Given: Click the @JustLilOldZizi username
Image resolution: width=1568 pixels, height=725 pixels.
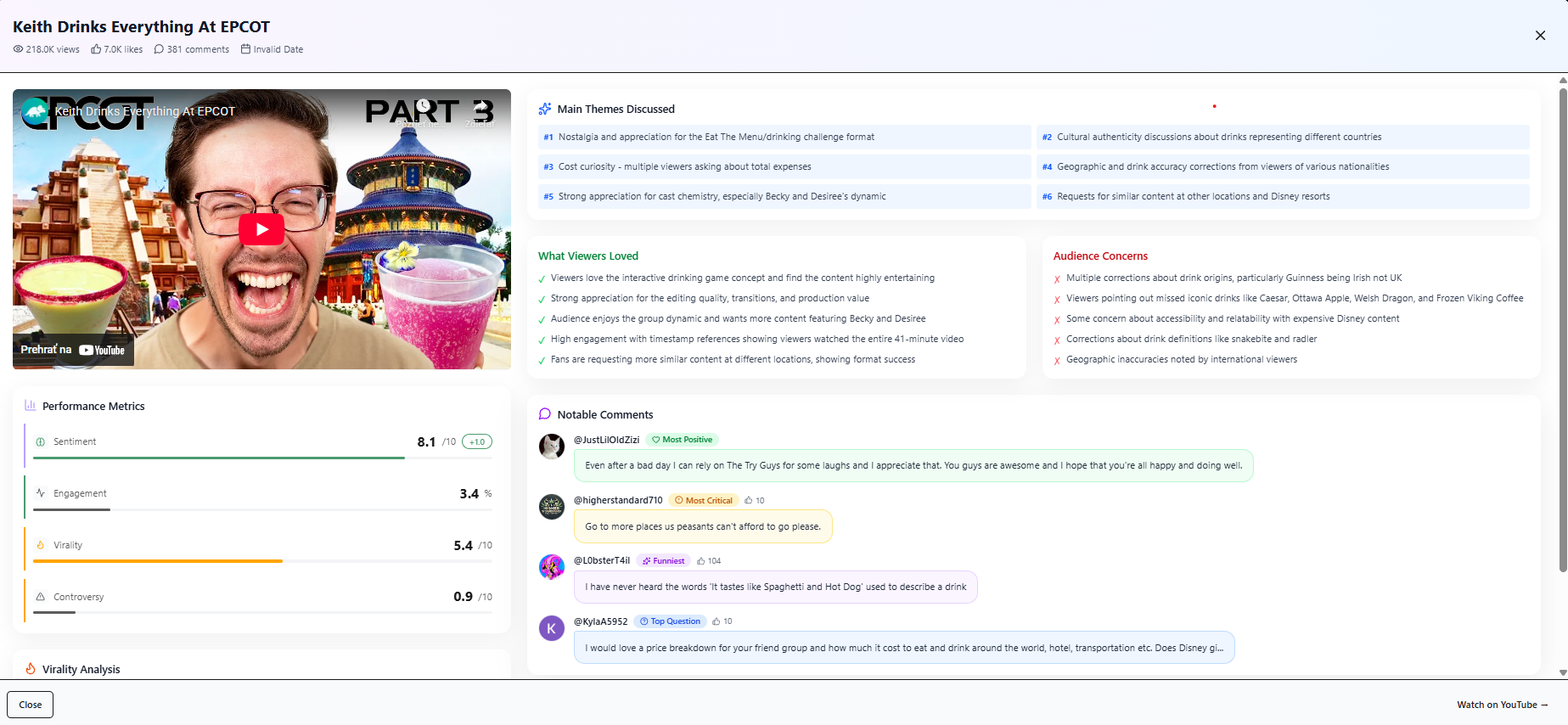Looking at the screenshot, I should point(606,440).
